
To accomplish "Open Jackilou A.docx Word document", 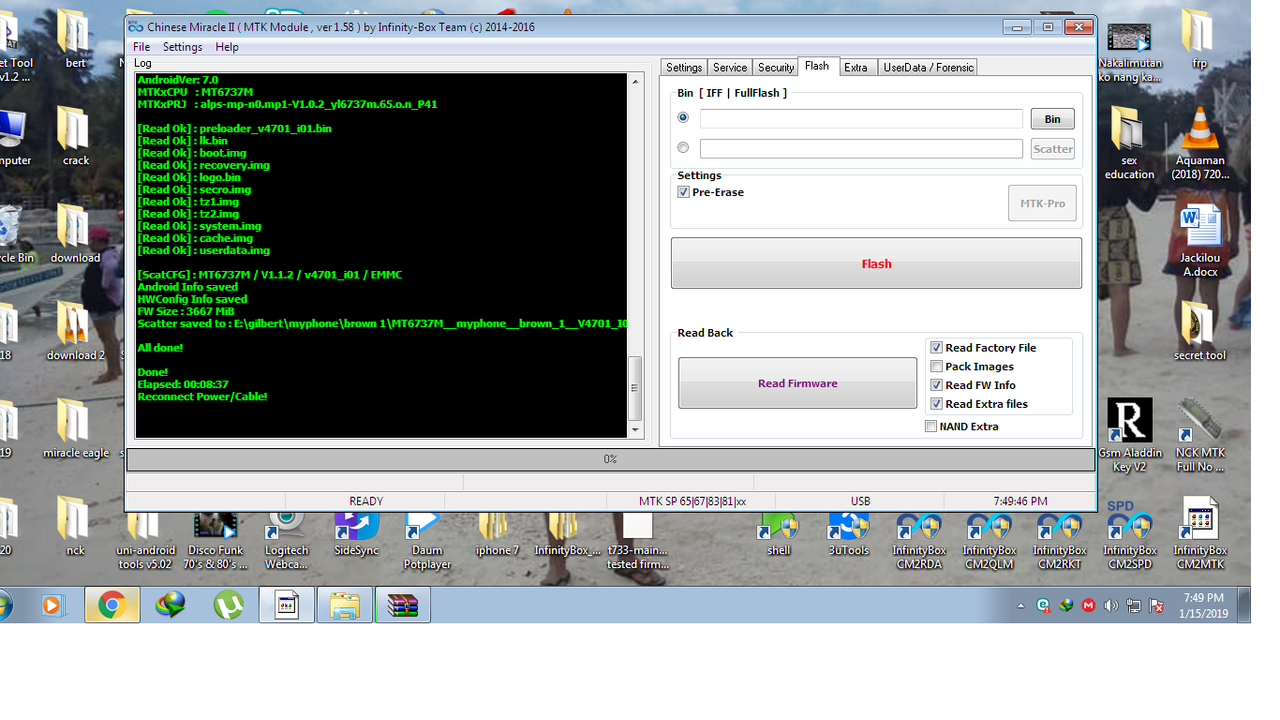I will pyautogui.click(x=1199, y=241).
